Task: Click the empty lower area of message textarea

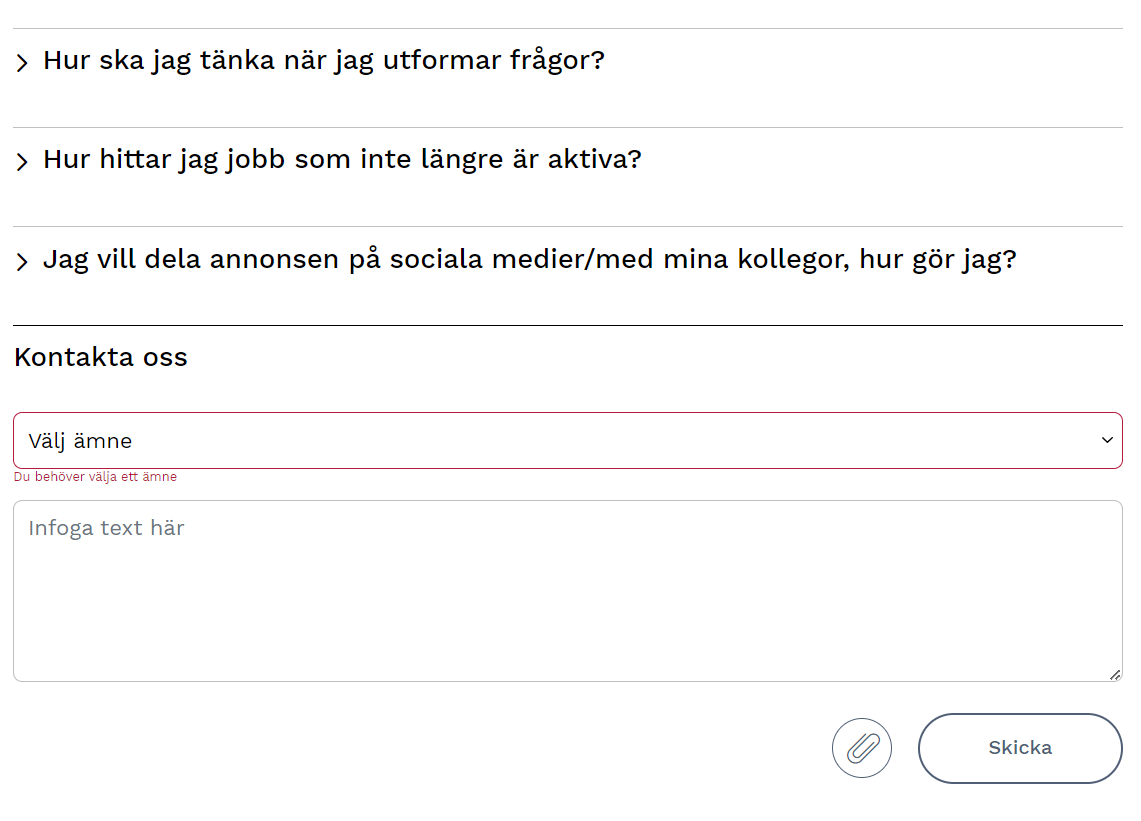Action: coord(567,640)
